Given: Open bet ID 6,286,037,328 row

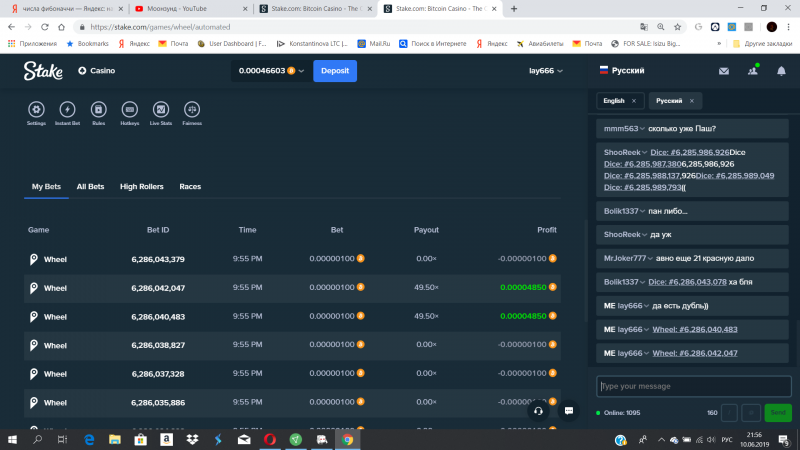Looking at the screenshot, I should [x=292, y=374].
